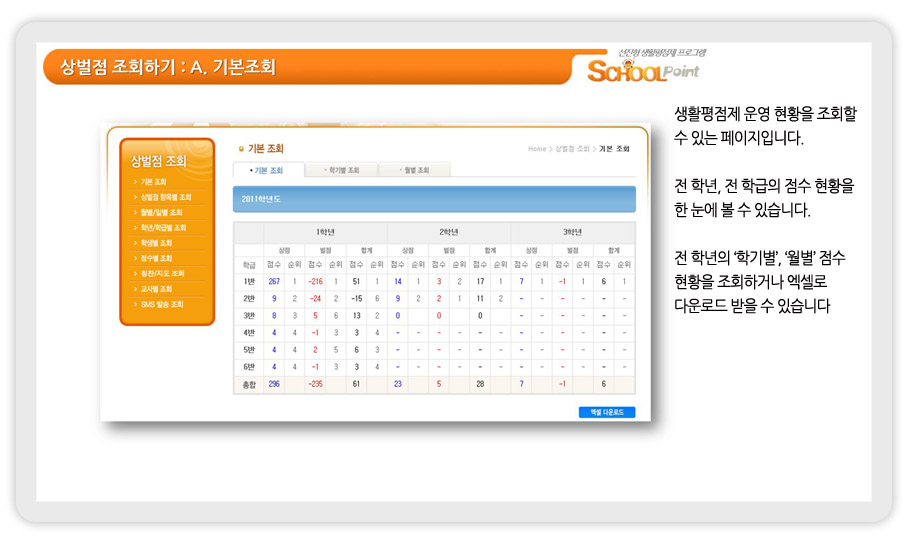Click the 1학년 column header
This screenshot has height=544, width=918.
coord(326,231)
